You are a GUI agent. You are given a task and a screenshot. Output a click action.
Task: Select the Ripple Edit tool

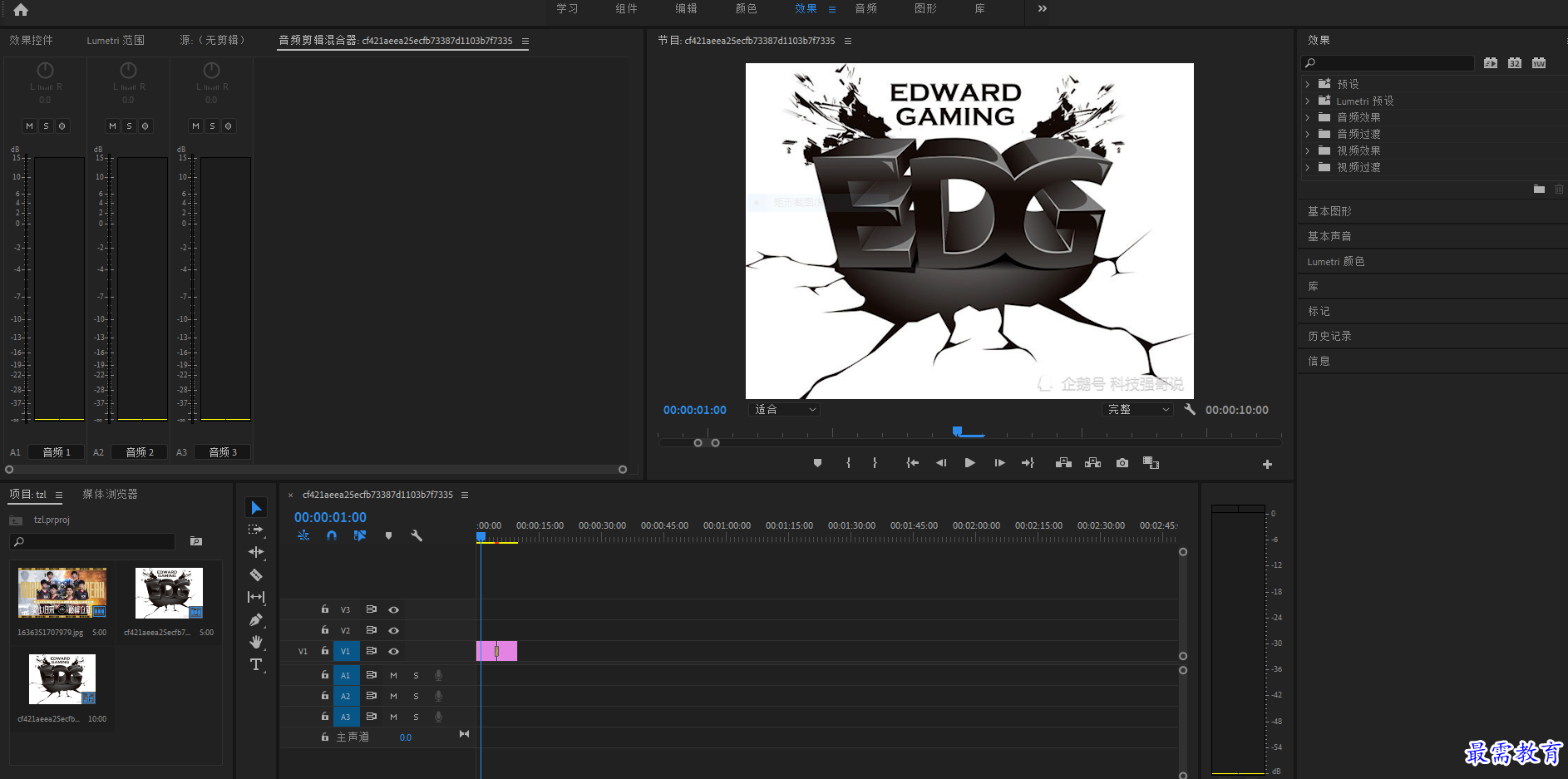click(256, 552)
